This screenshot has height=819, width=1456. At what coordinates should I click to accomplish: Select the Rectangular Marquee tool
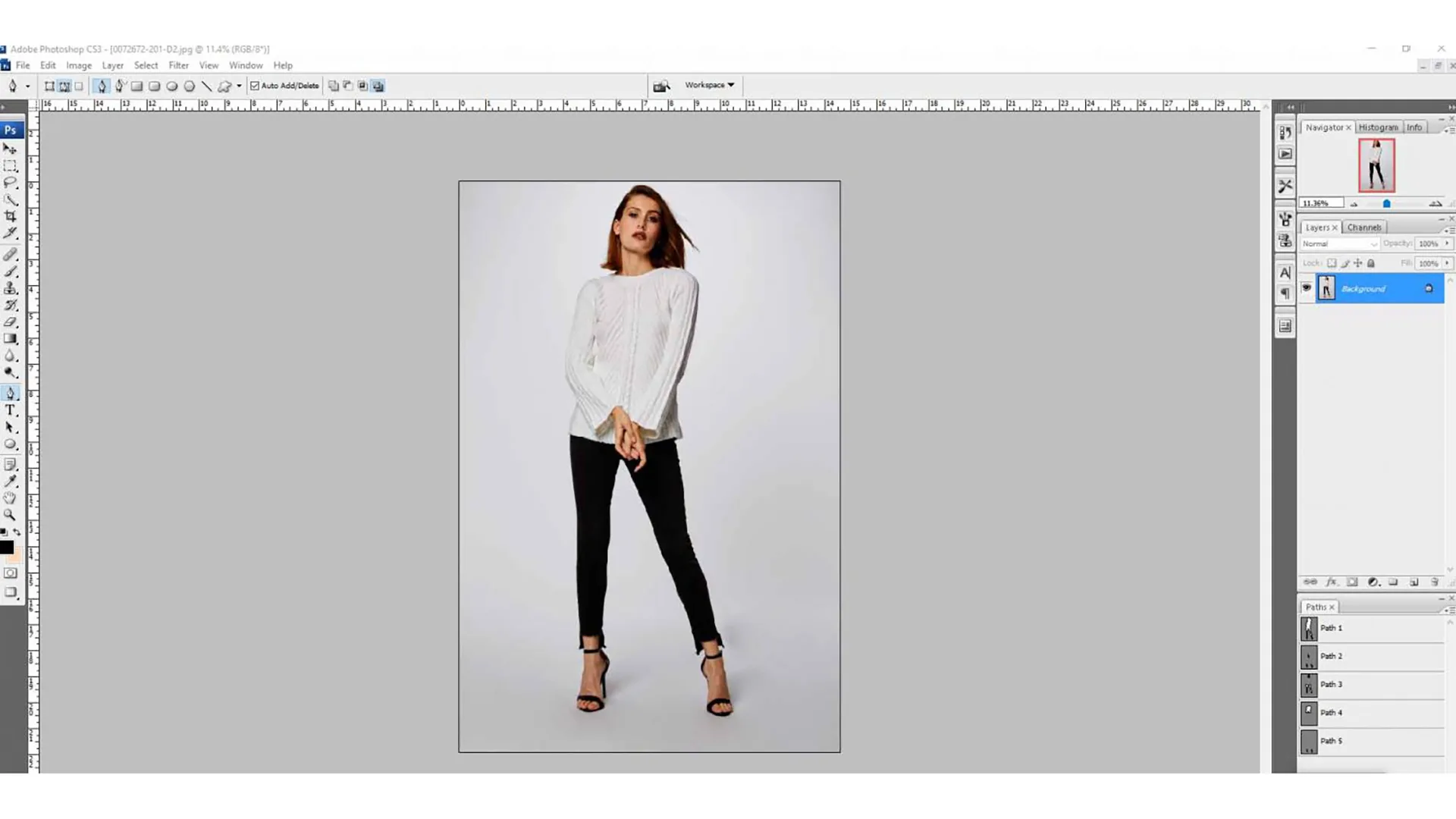click(10, 165)
